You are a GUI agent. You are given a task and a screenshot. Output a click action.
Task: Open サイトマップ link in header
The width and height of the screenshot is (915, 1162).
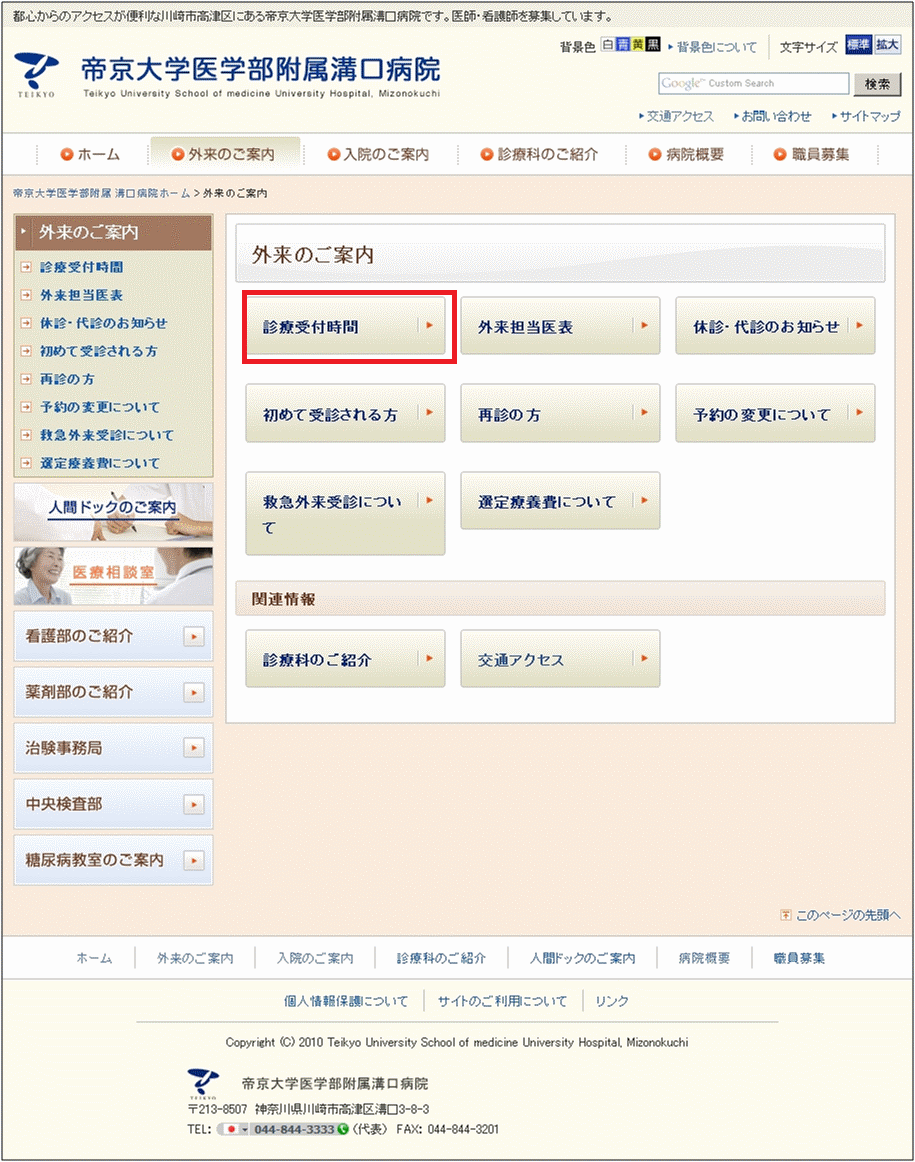pos(870,116)
